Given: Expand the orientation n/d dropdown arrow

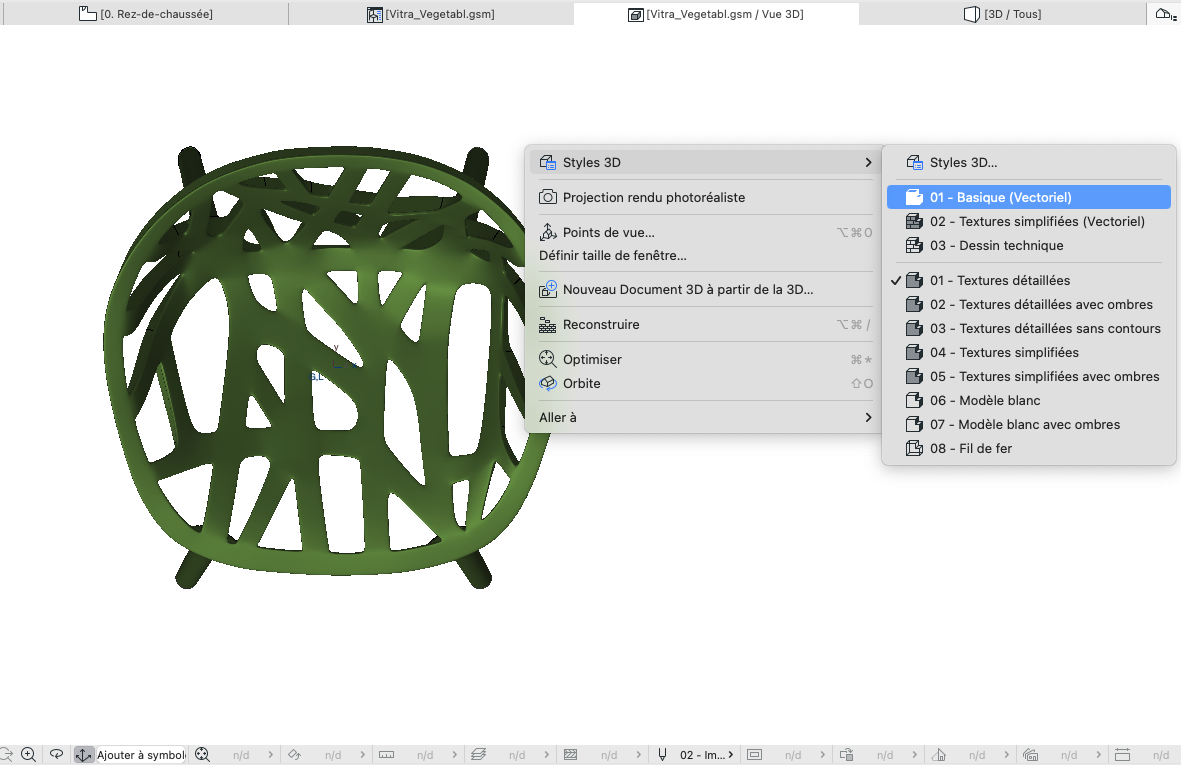Looking at the screenshot, I should pos(362,754).
